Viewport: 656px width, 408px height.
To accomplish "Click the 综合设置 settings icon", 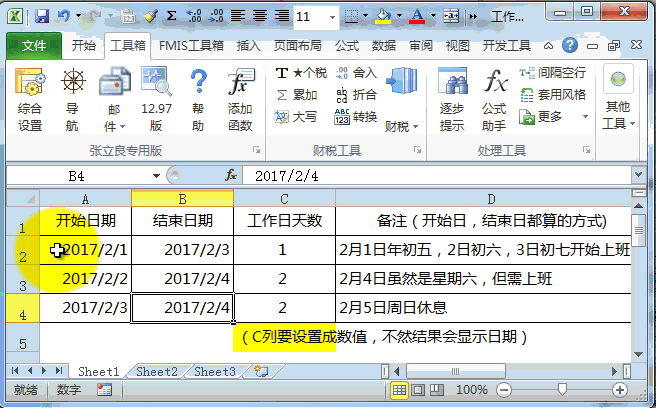I will (x=30, y=100).
